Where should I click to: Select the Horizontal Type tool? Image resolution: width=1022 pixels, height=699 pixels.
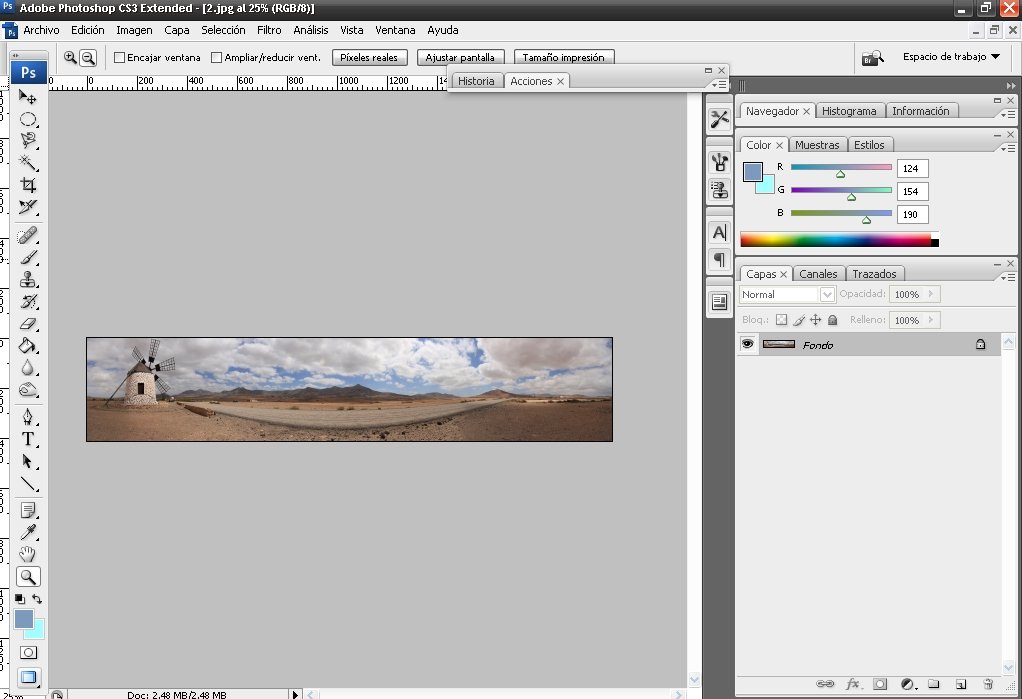28,439
